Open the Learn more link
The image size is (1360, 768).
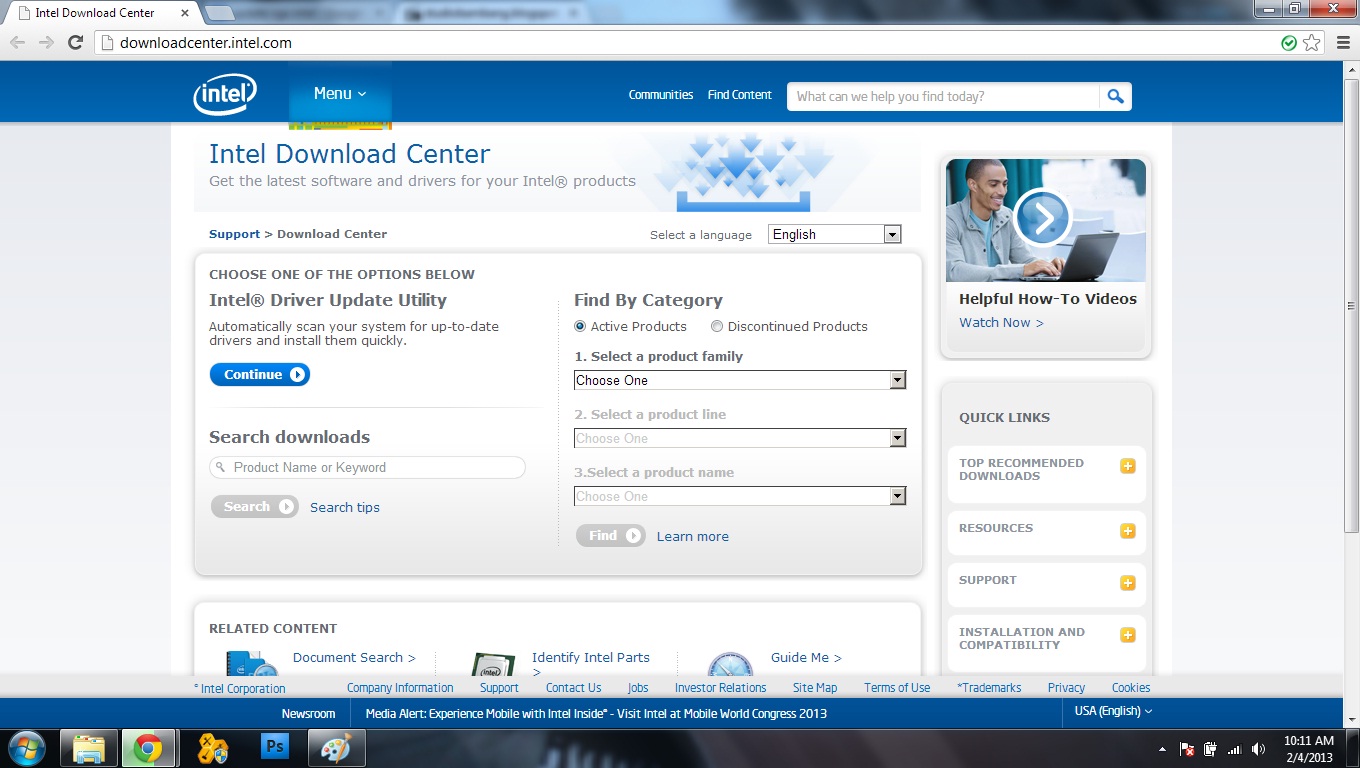(x=693, y=536)
